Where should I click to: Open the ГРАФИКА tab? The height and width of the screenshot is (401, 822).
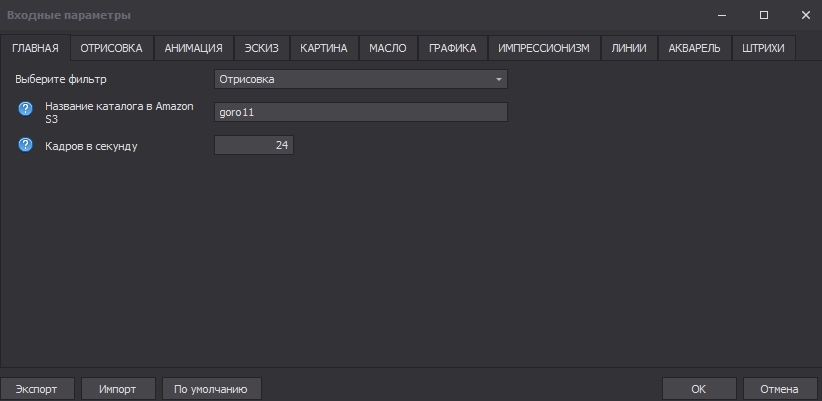click(x=453, y=48)
